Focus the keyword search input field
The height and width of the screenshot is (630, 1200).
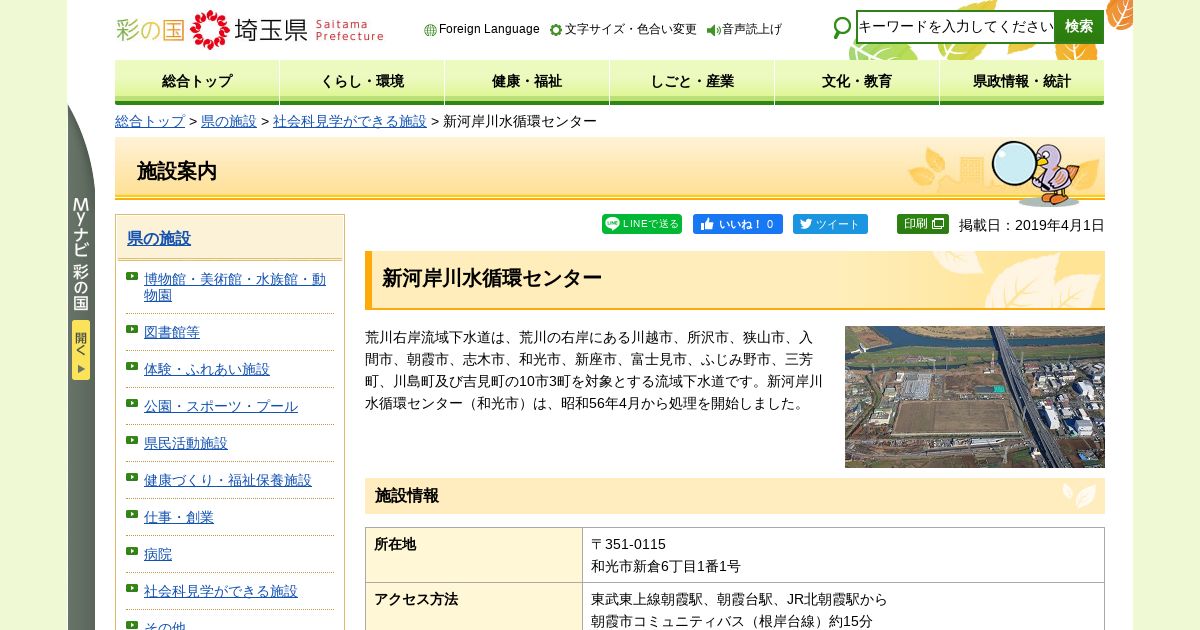[x=956, y=27]
